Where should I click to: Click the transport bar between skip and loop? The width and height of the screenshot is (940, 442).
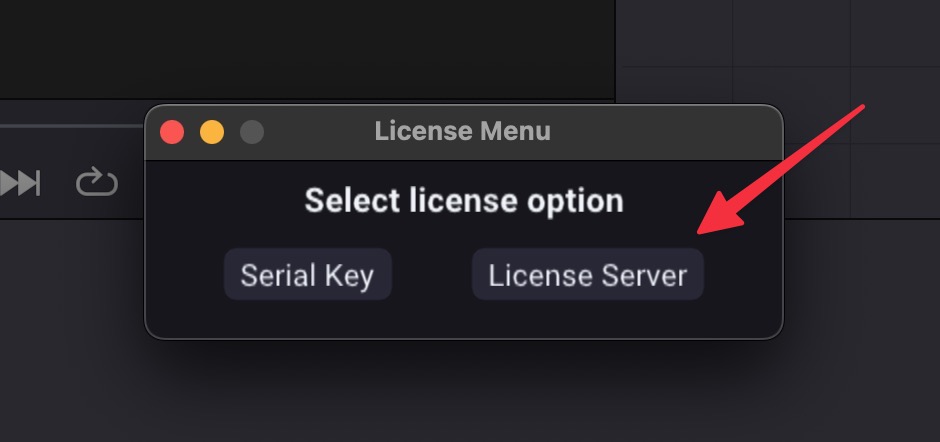coord(58,183)
